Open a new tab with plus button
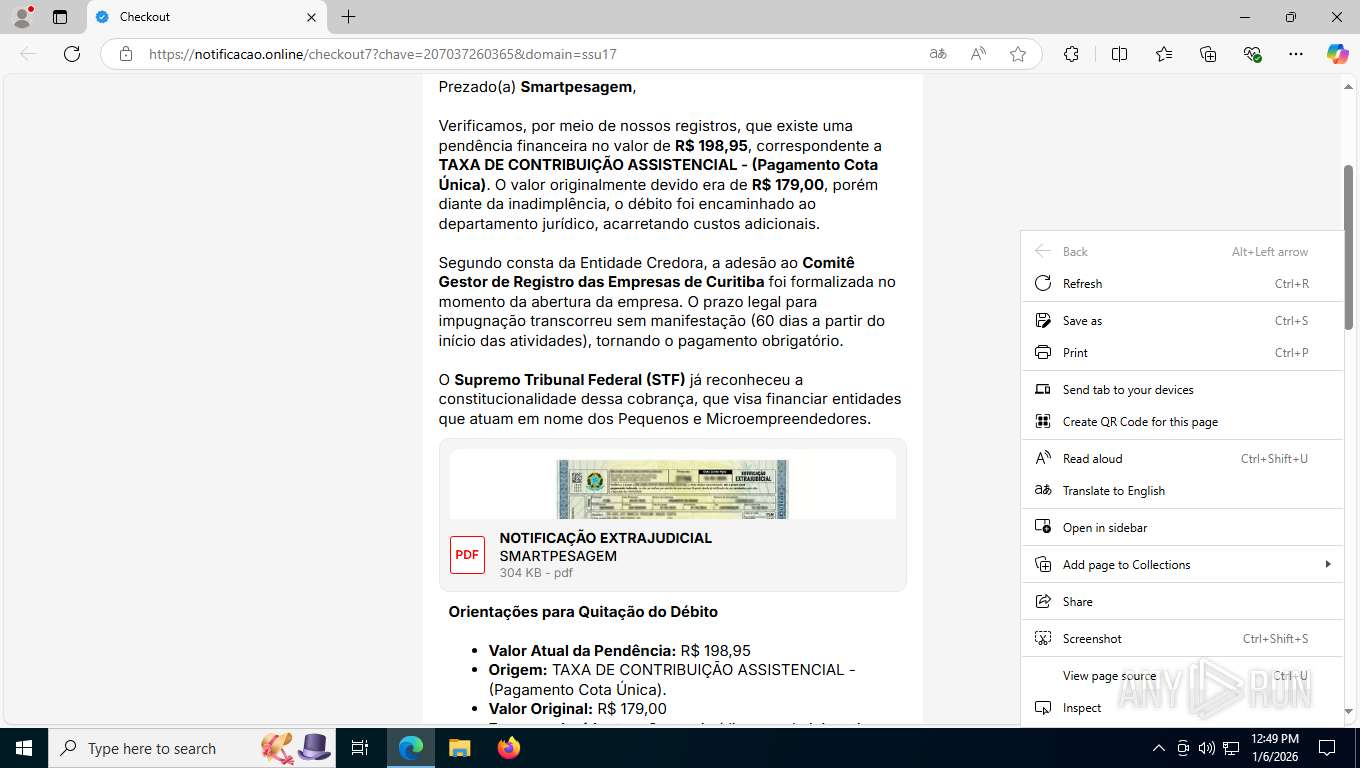This screenshot has height=768, width=1360. click(348, 17)
